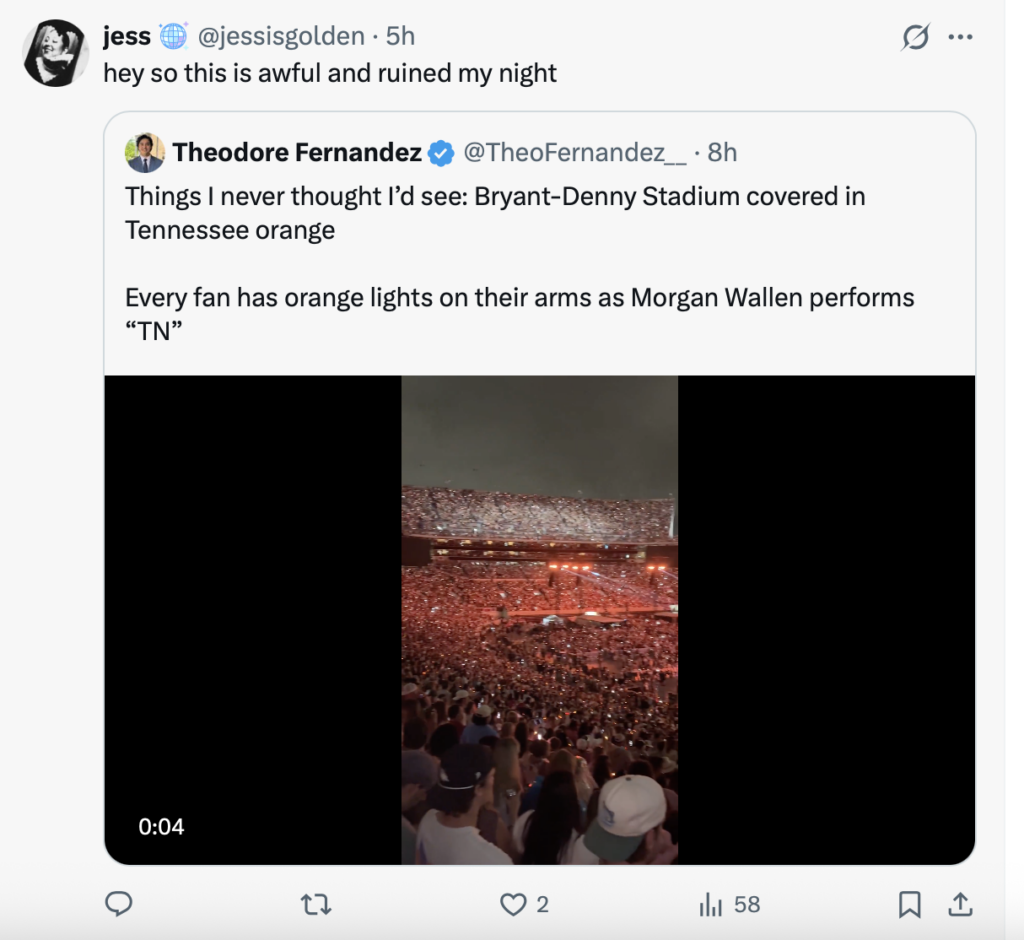Viewport: 1024px width, 940px height.
Task: Open the quoted post's 8h timestamp
Action: pyautogui.click(x=722, y=153)
